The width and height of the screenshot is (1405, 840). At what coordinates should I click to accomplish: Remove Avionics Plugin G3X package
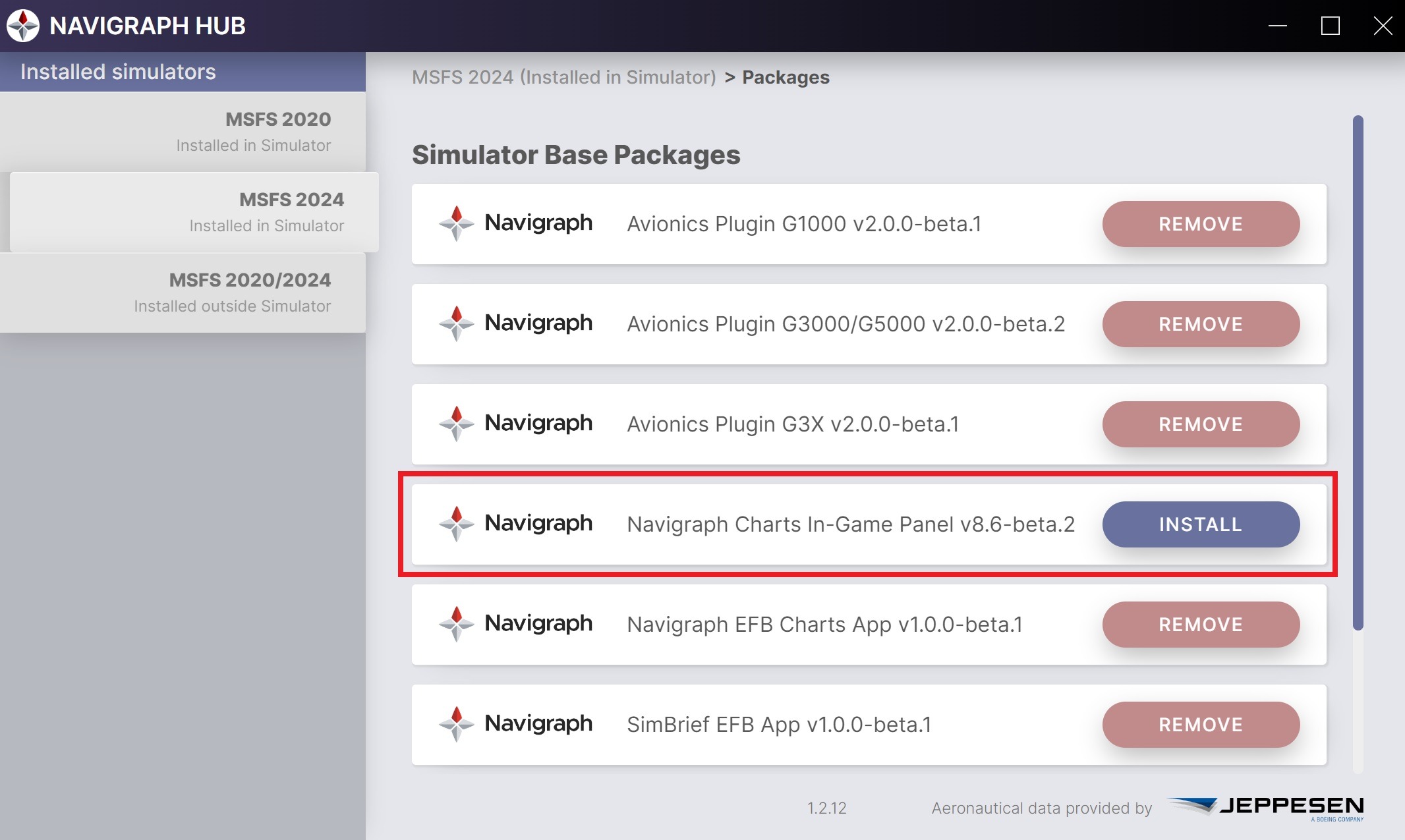[x=1201, y=424]
